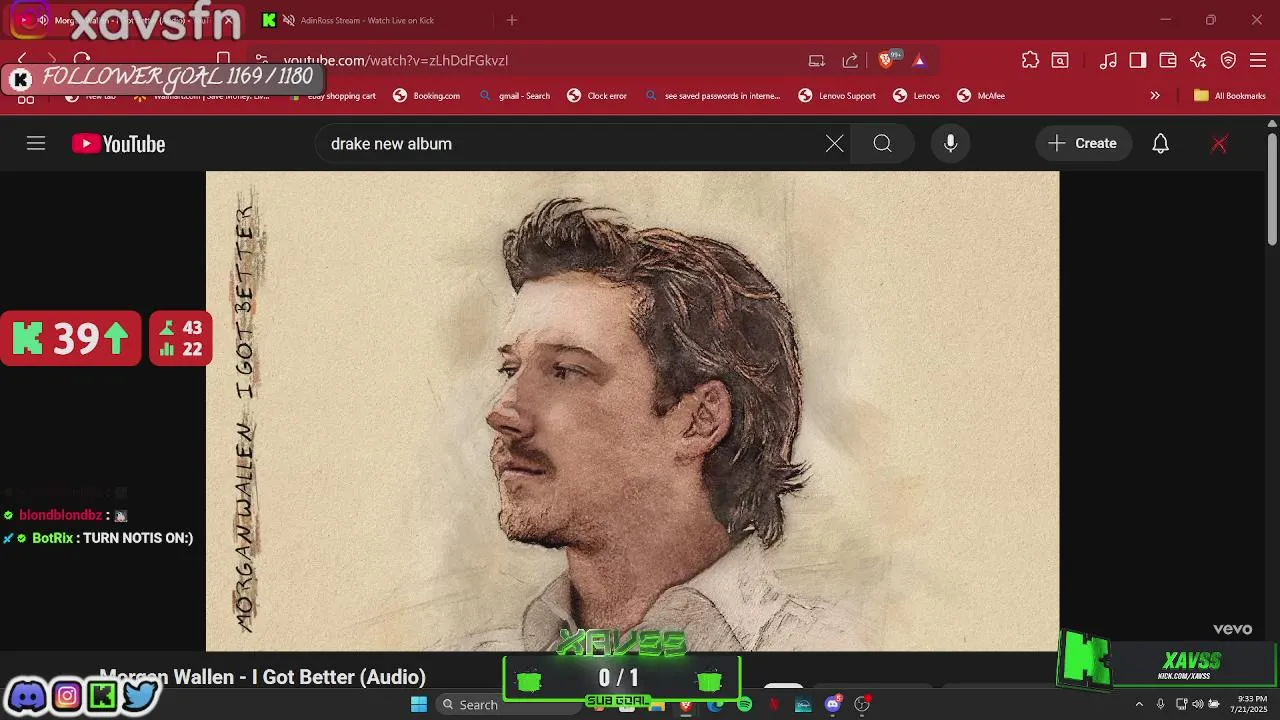The width and height of the screenshot is (1280, 720).
Task: Open Leo AI sparkle icon
Action: [x=1198, y=60]
